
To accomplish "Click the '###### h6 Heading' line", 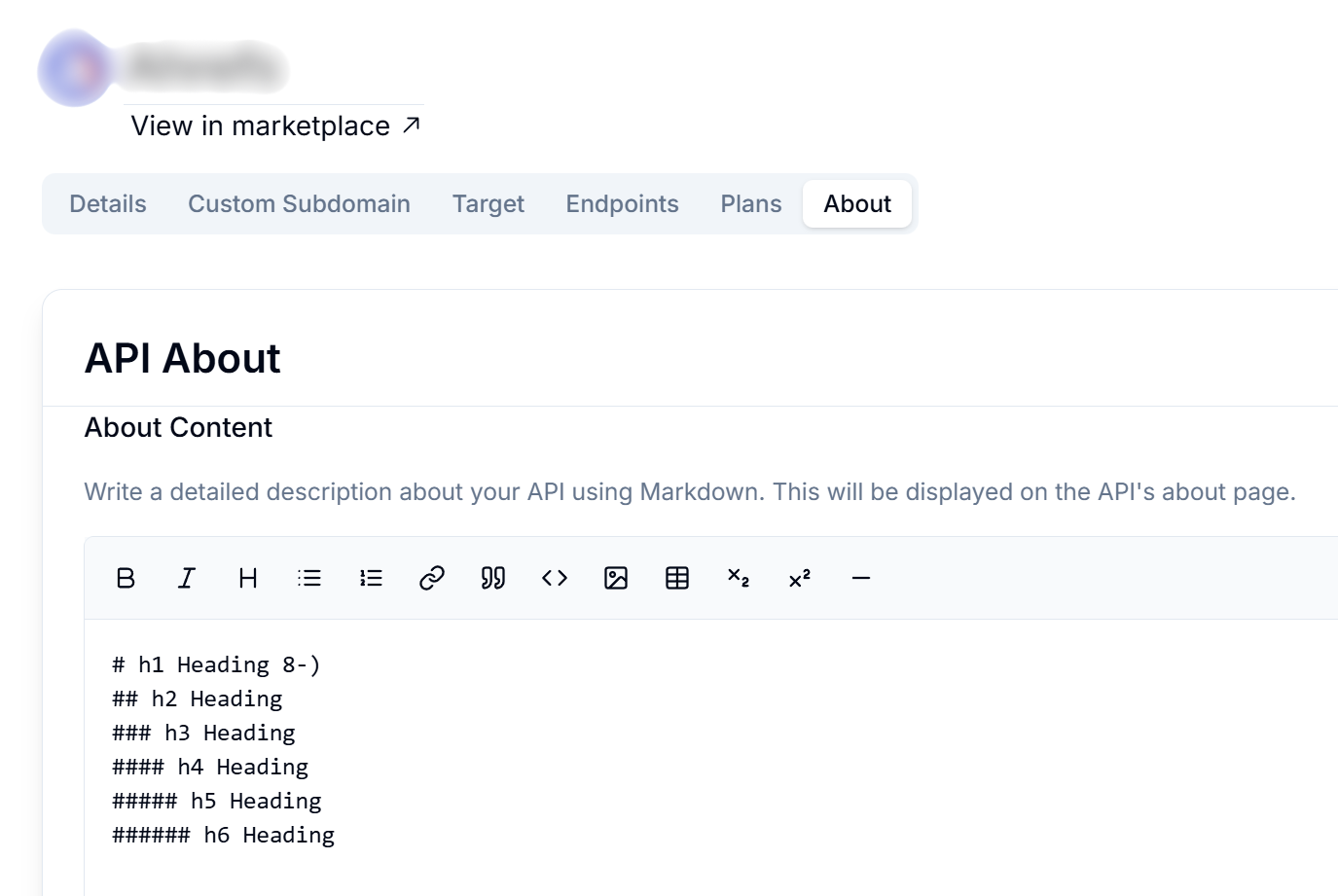I will coord(224,835).
